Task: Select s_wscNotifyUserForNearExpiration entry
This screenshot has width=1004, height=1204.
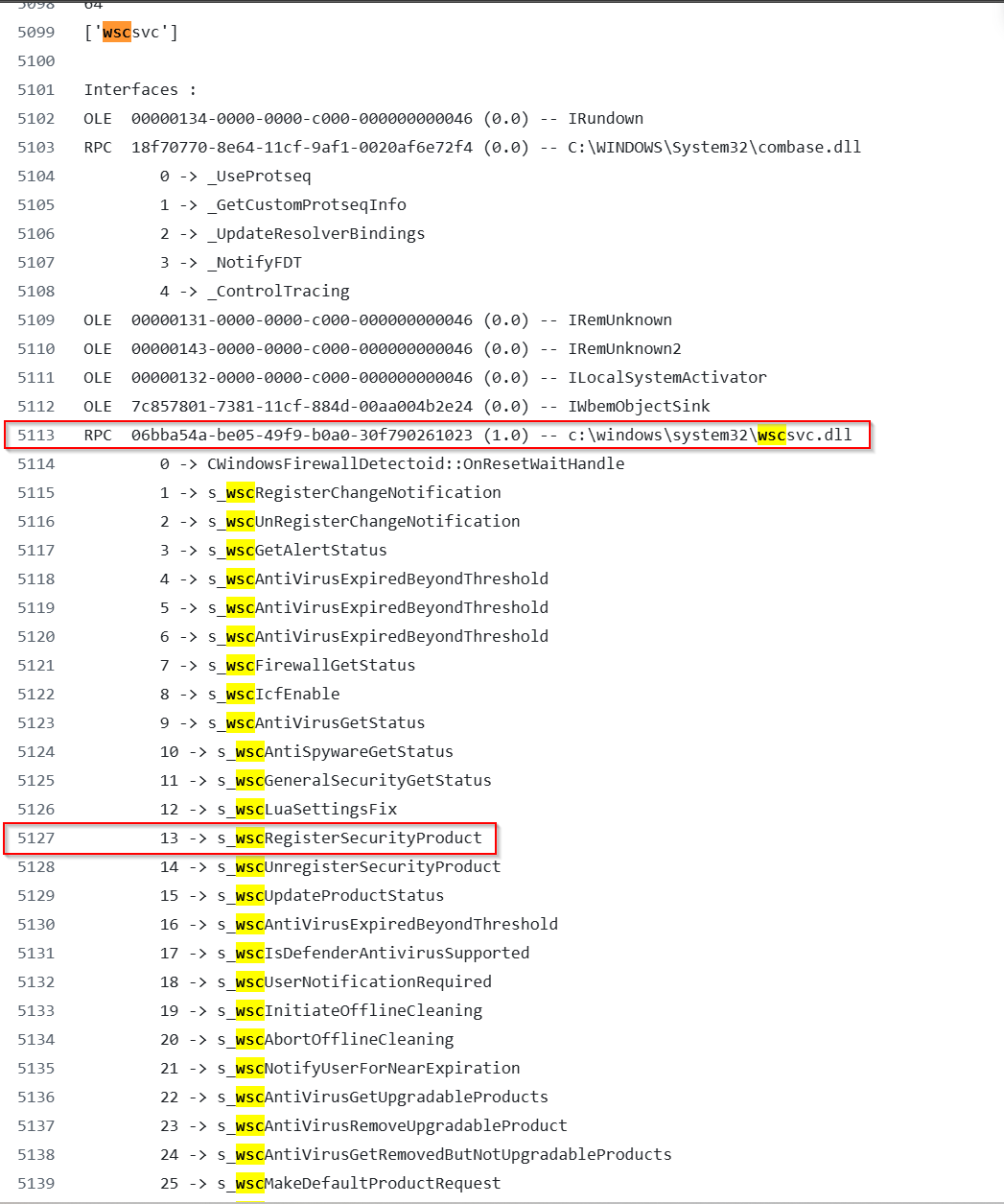Action: 340,1068
